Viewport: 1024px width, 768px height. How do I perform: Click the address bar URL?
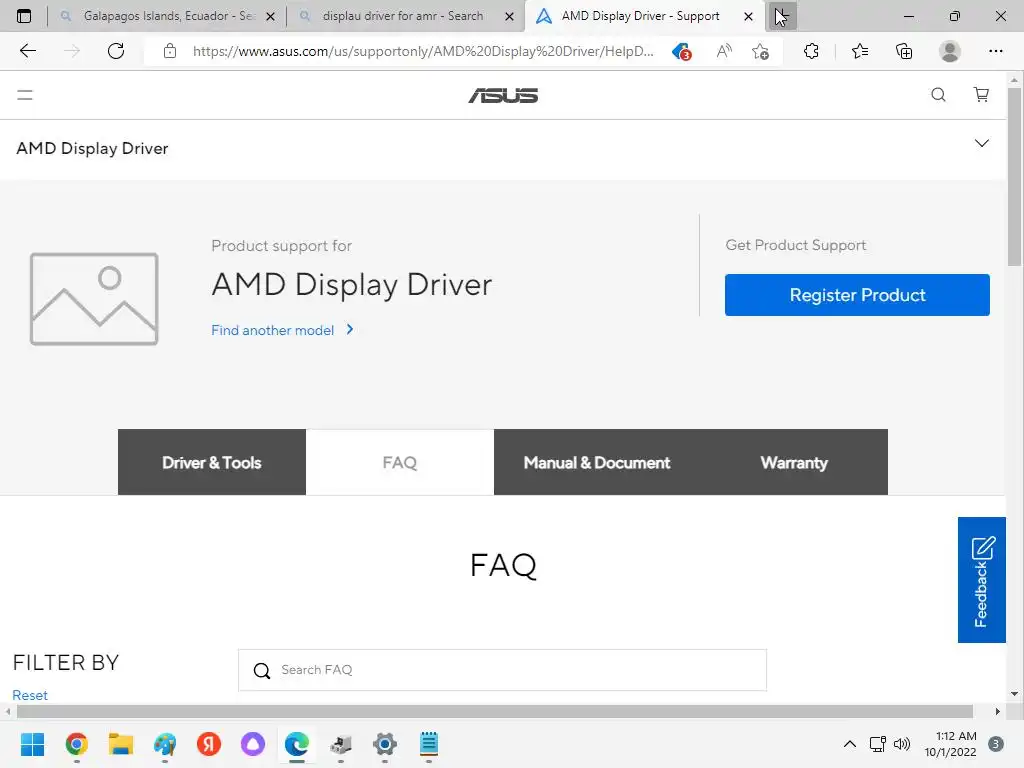[423, 51]
